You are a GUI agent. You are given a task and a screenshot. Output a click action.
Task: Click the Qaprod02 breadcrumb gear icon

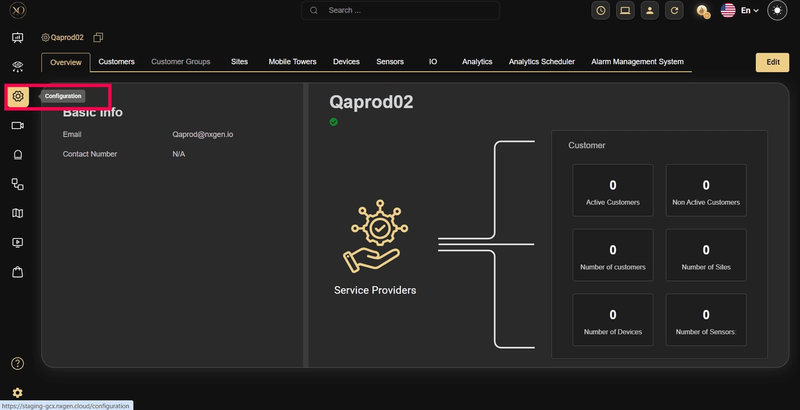tap(45, 37)
